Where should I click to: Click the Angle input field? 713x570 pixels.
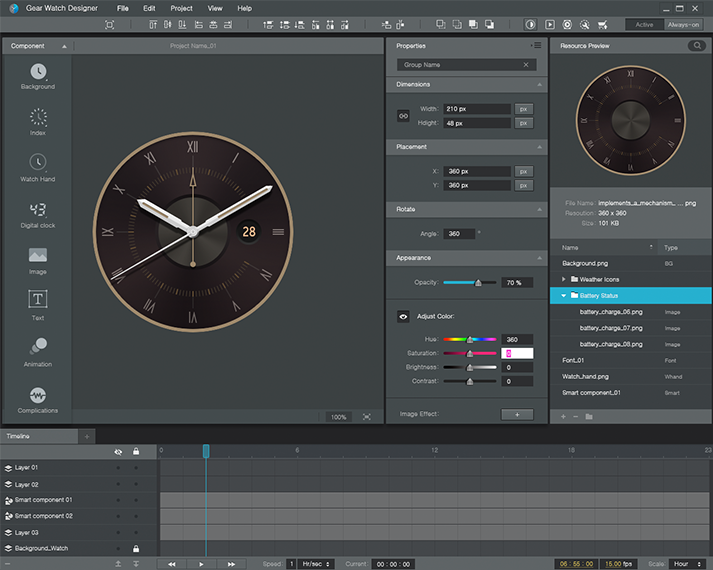459,233
